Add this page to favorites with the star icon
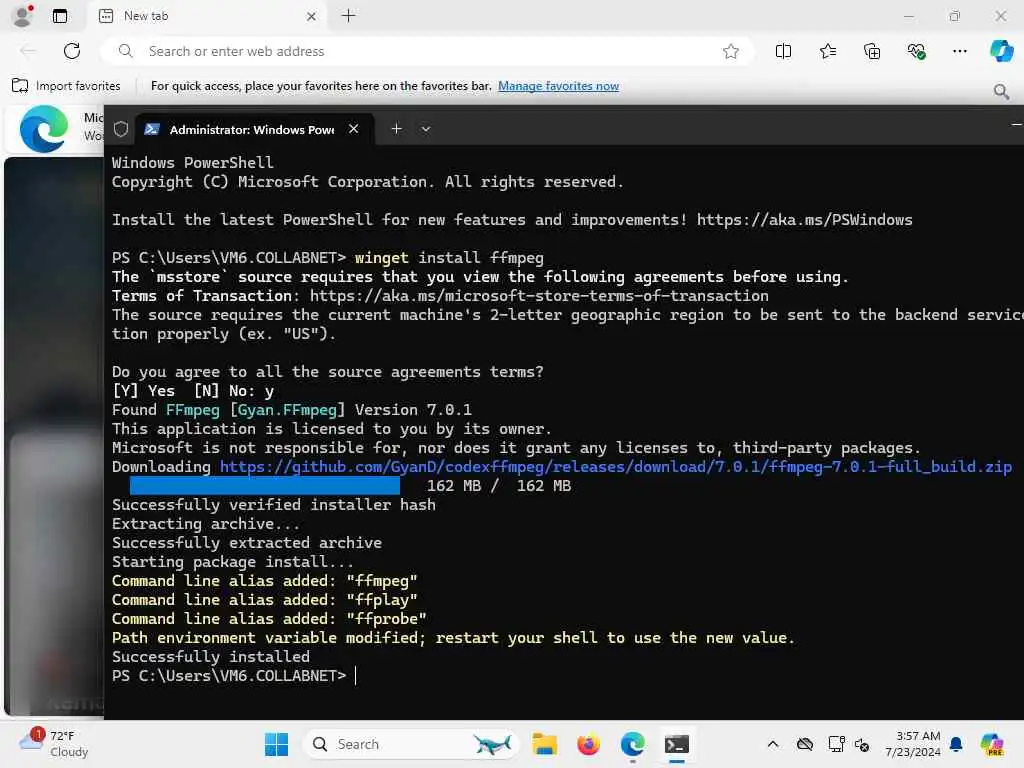Screen dimensions: 1024x768 point(731,51)
